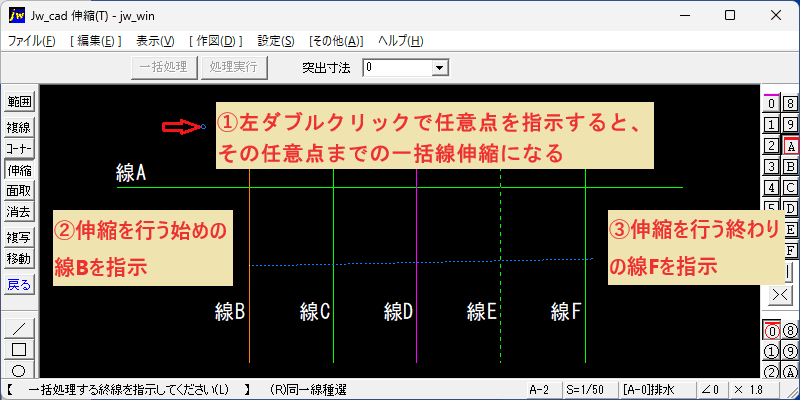Toggle layer 0 button in layer panel

point(772,104)
